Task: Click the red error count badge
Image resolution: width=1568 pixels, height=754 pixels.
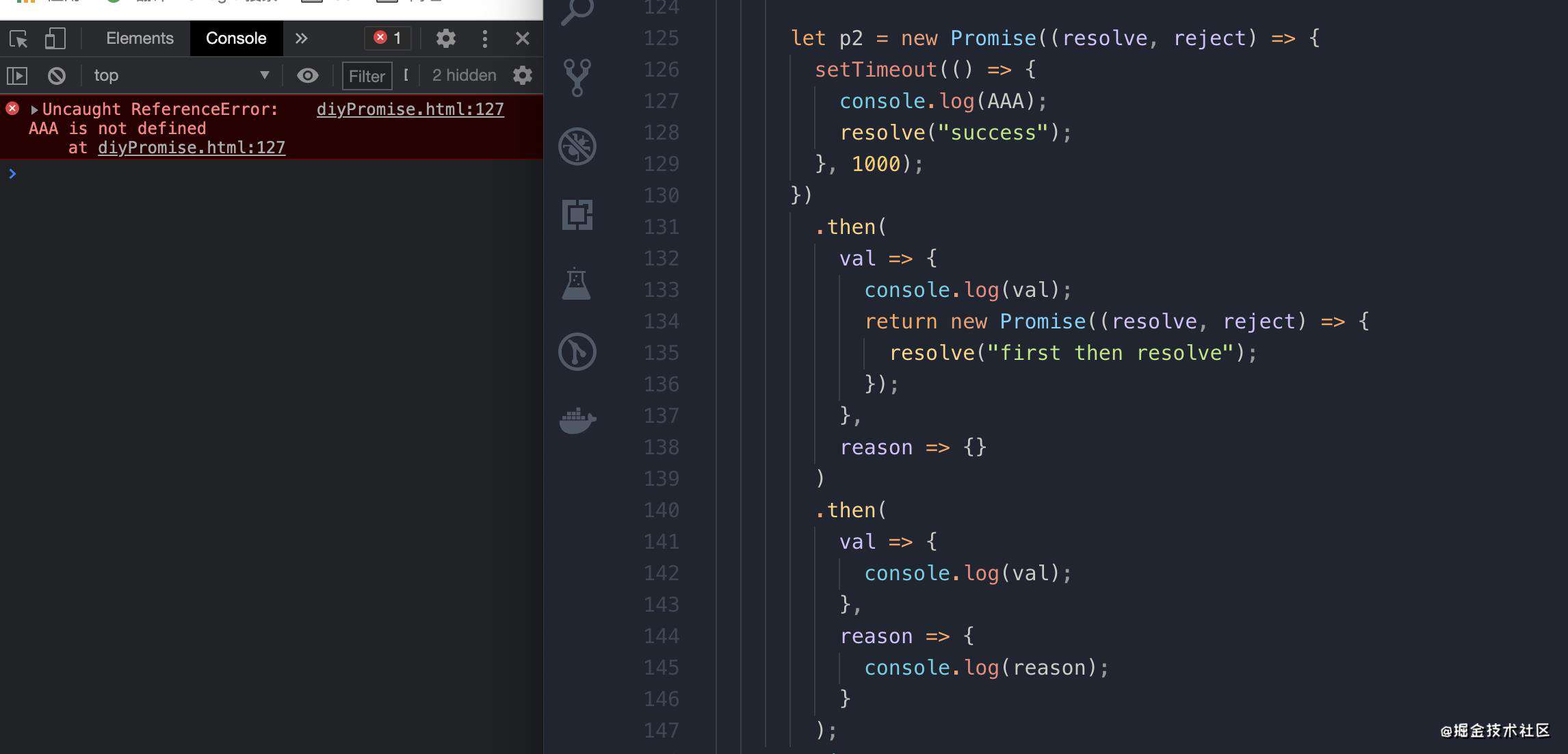Action: (388, 38)
